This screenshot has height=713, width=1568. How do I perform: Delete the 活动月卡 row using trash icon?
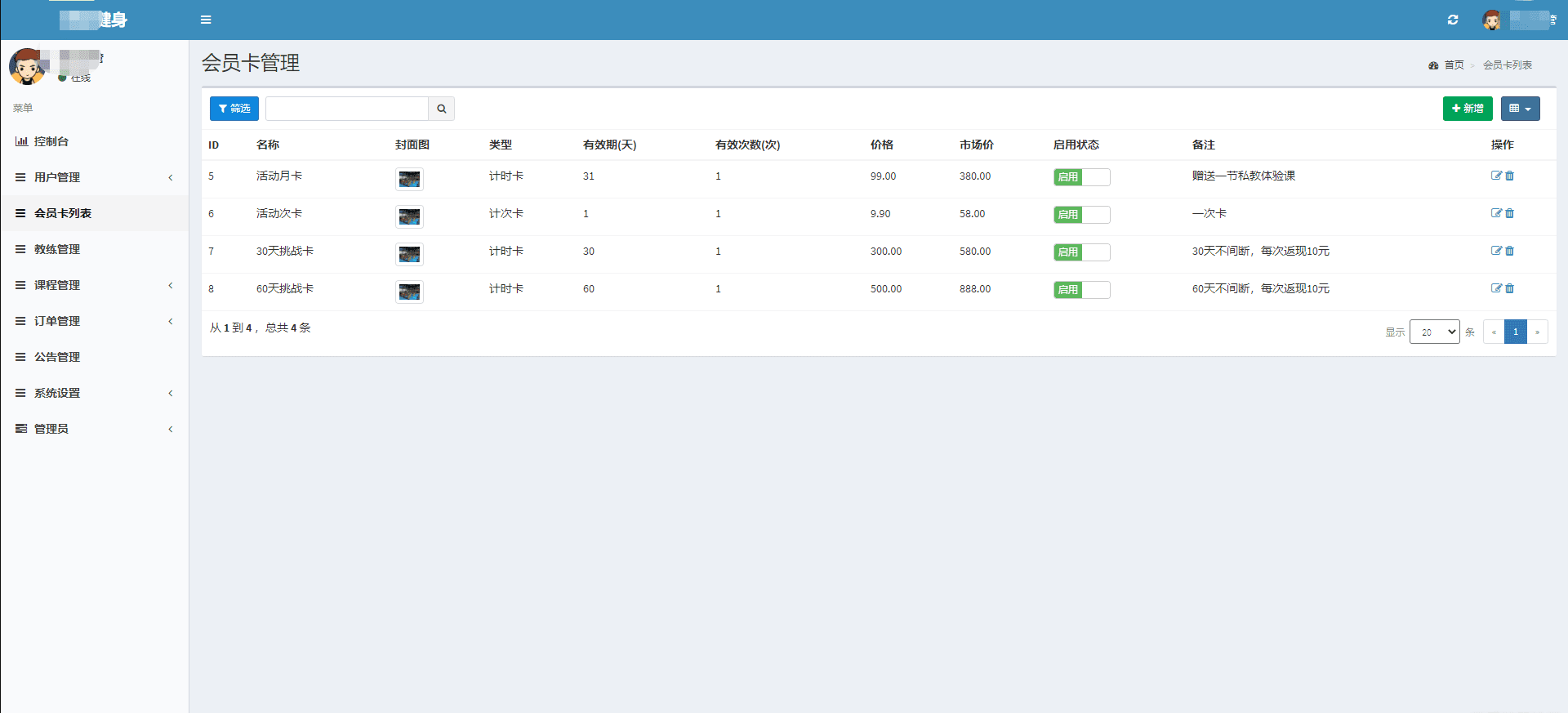click(x=1510, y=176)
